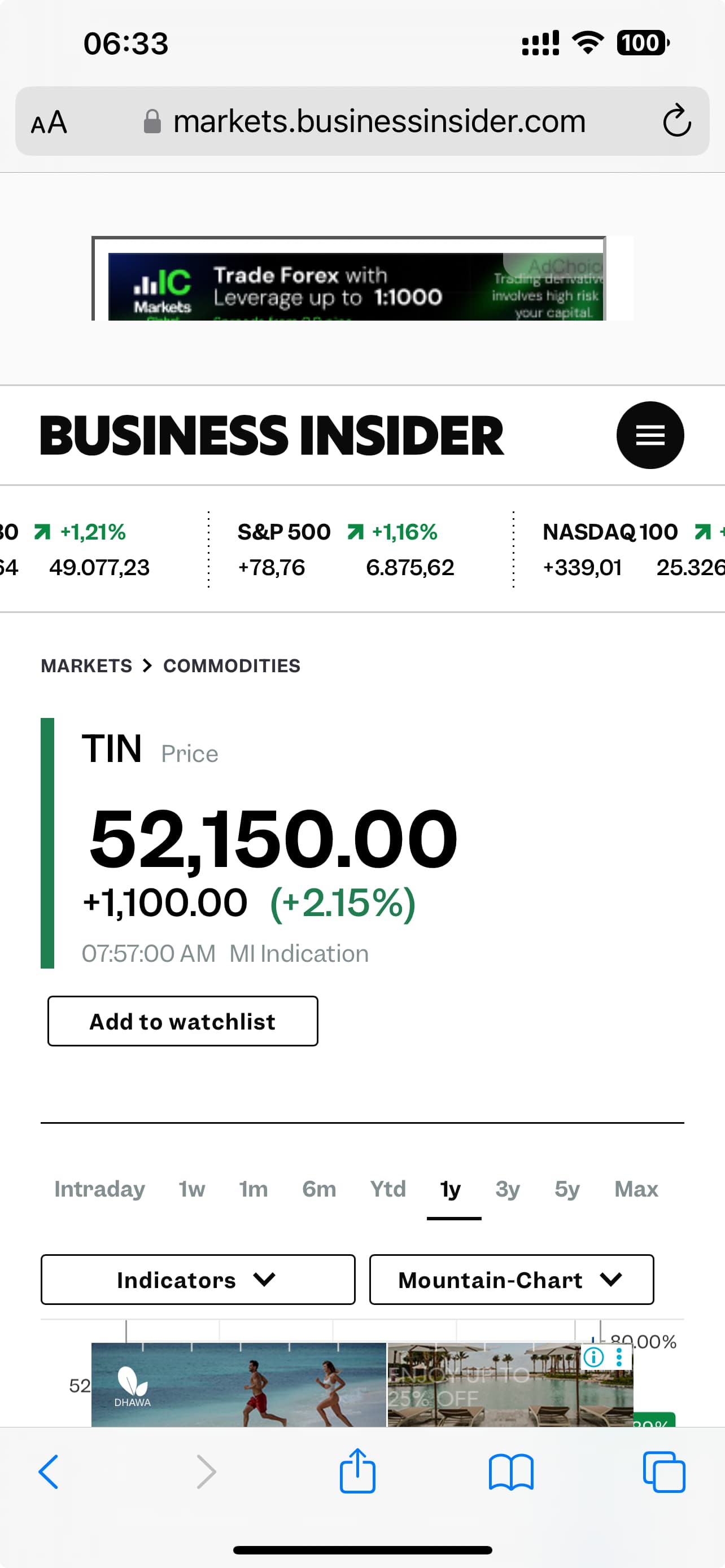Expand the Indicators dropdown
The image size is (725, 1568).
pos(198,1280)
